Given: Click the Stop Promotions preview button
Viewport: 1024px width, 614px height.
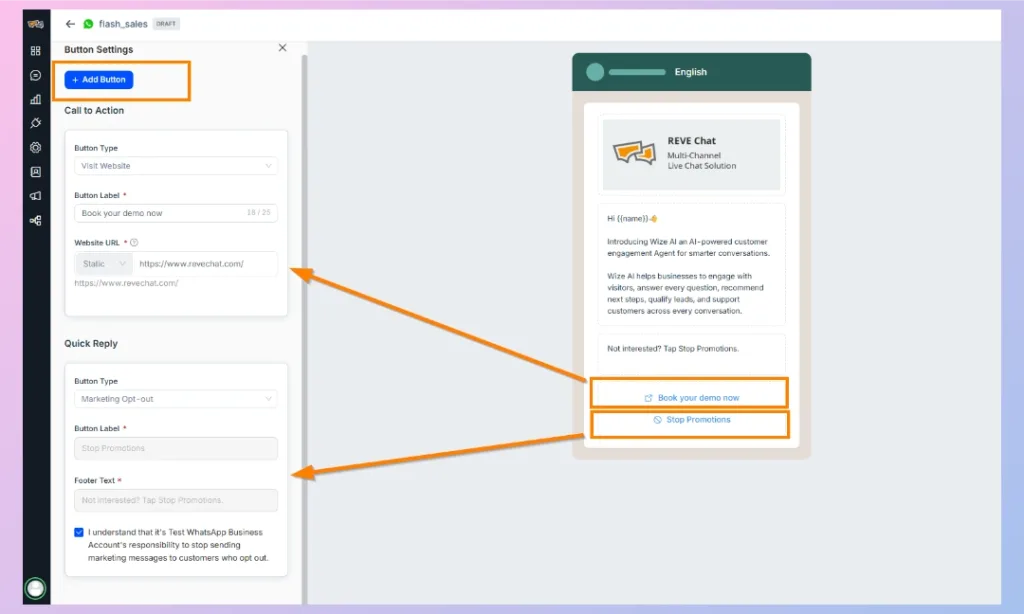Looking at the screenshot, I should click(x=690, y=420).
